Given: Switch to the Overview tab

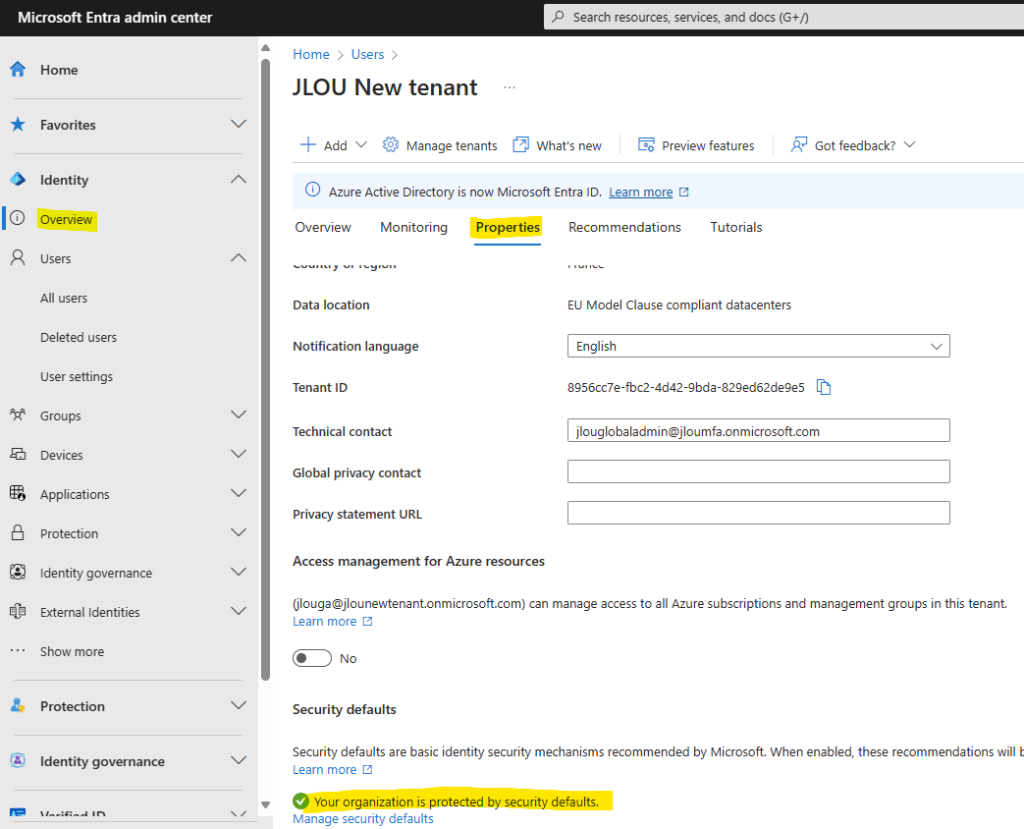Looking at the screenshot, I should [323, 227].
